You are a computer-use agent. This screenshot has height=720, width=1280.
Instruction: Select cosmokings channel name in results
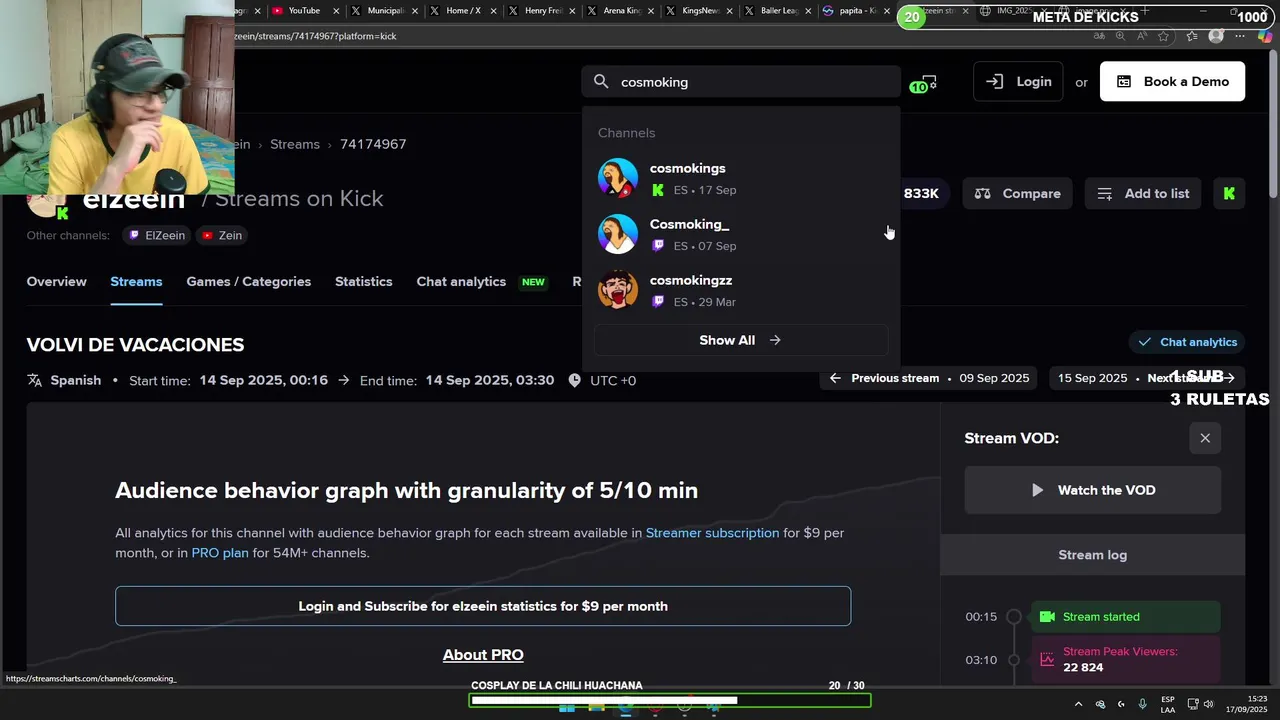pos(688,168)
